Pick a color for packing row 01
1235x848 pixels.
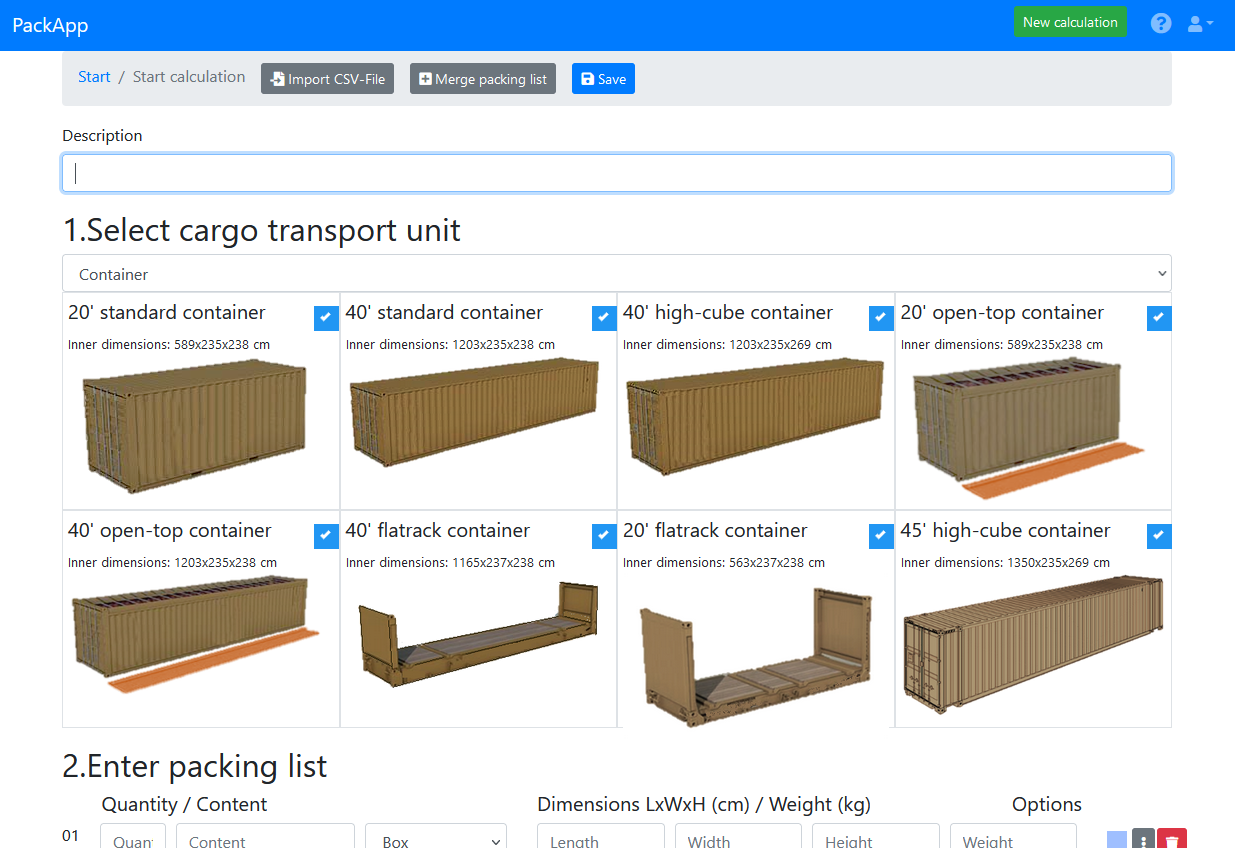1115,839
